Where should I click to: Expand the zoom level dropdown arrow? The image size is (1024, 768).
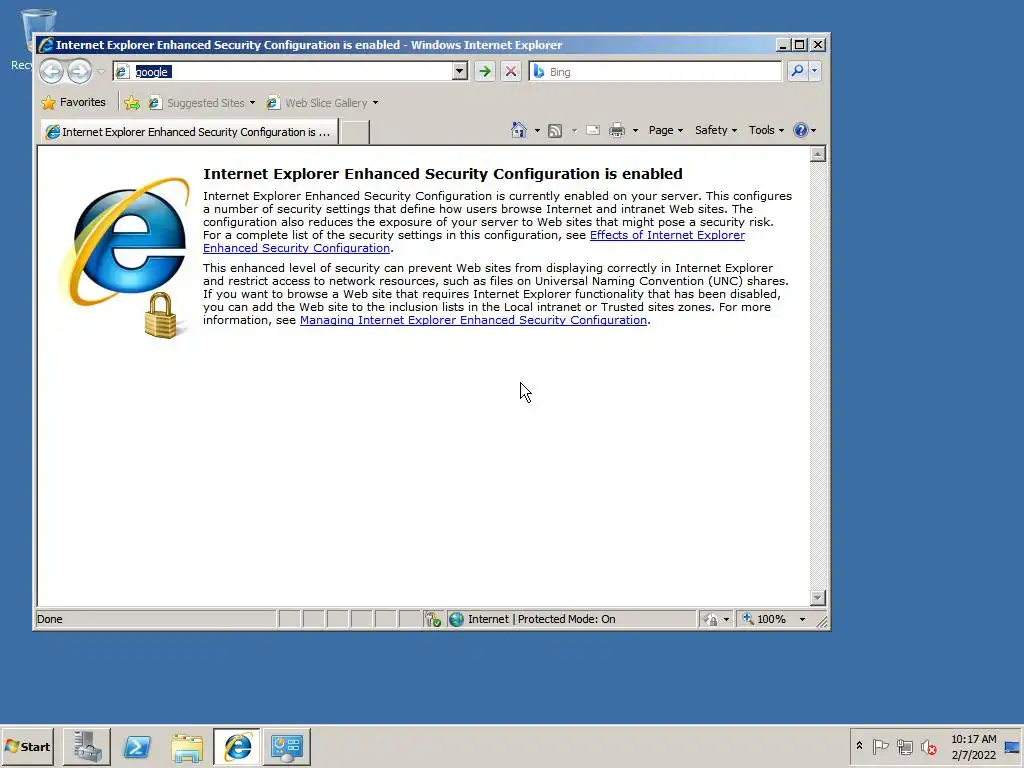click(x=803, y=619)
